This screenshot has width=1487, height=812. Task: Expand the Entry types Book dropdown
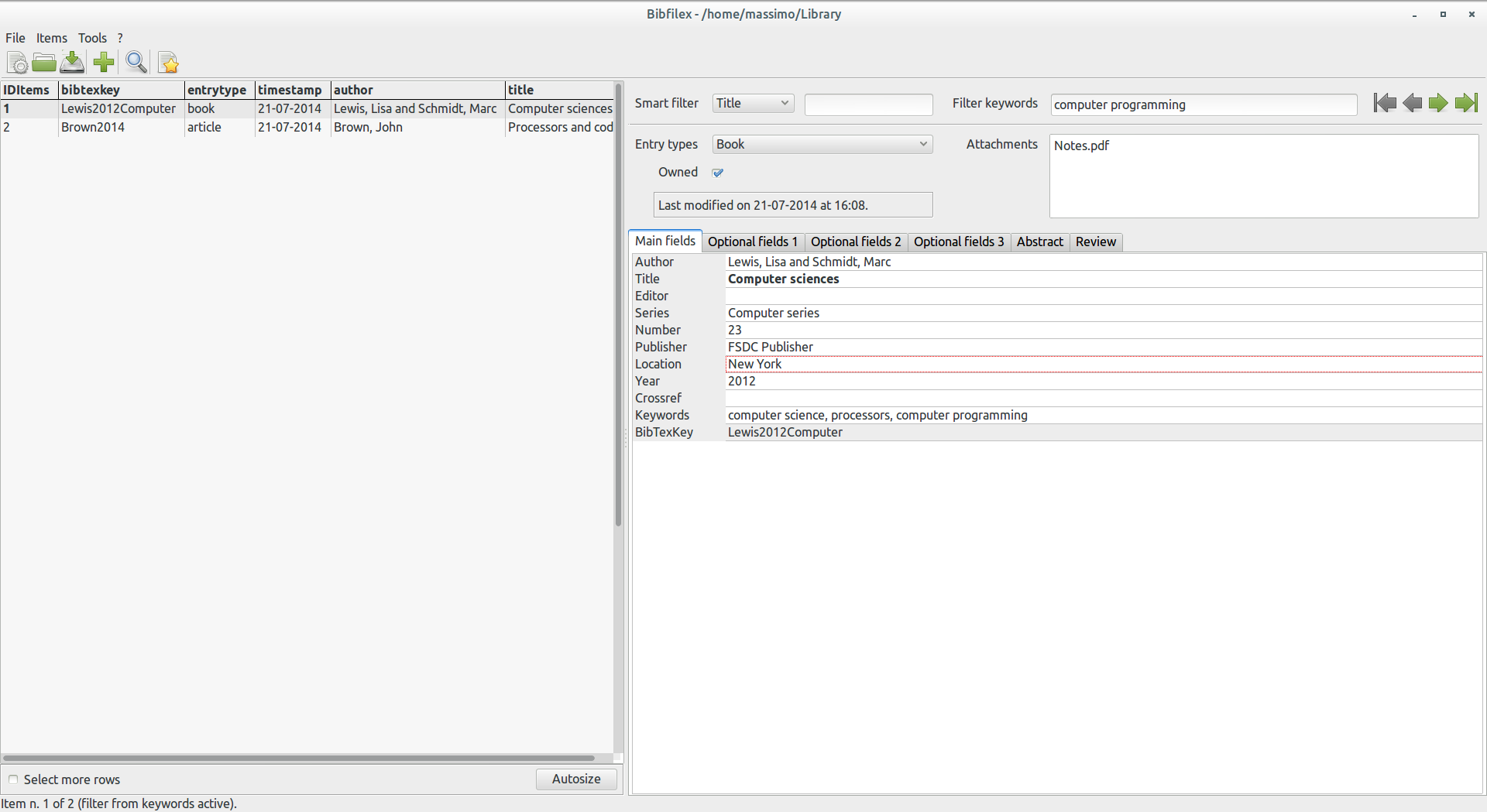(x=822, y=144)
